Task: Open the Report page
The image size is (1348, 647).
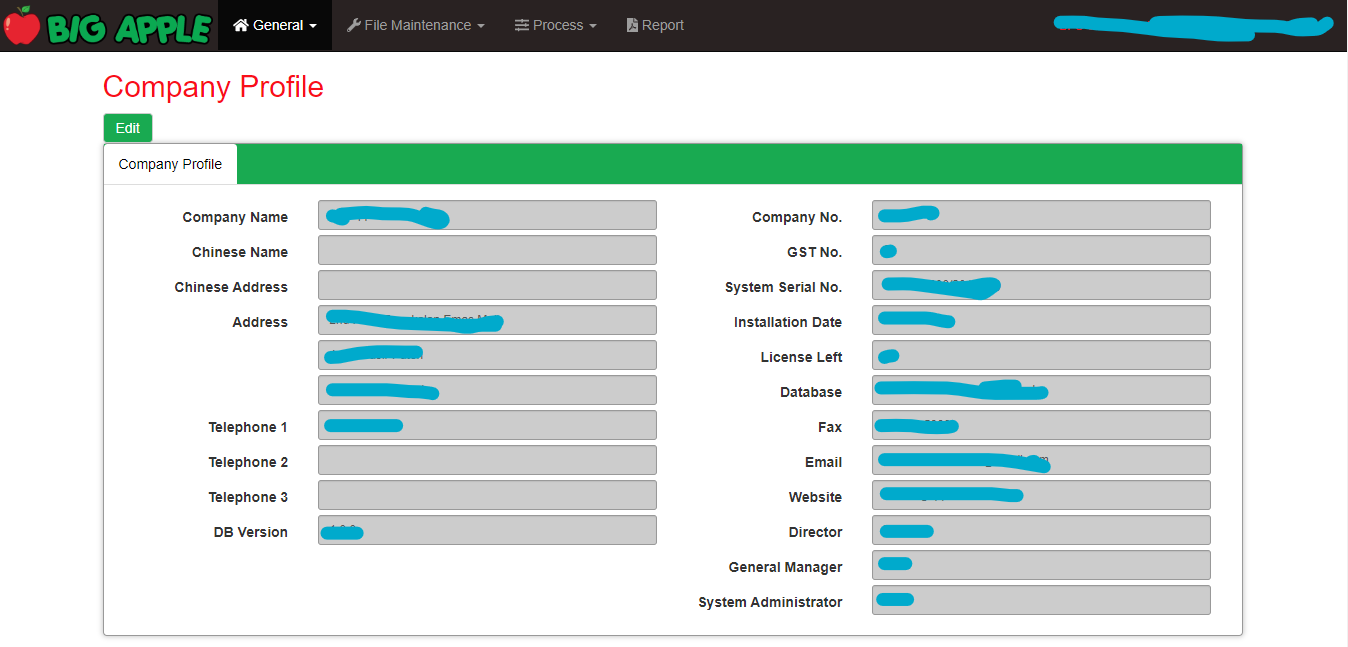Action: click(x=656, y=25)
